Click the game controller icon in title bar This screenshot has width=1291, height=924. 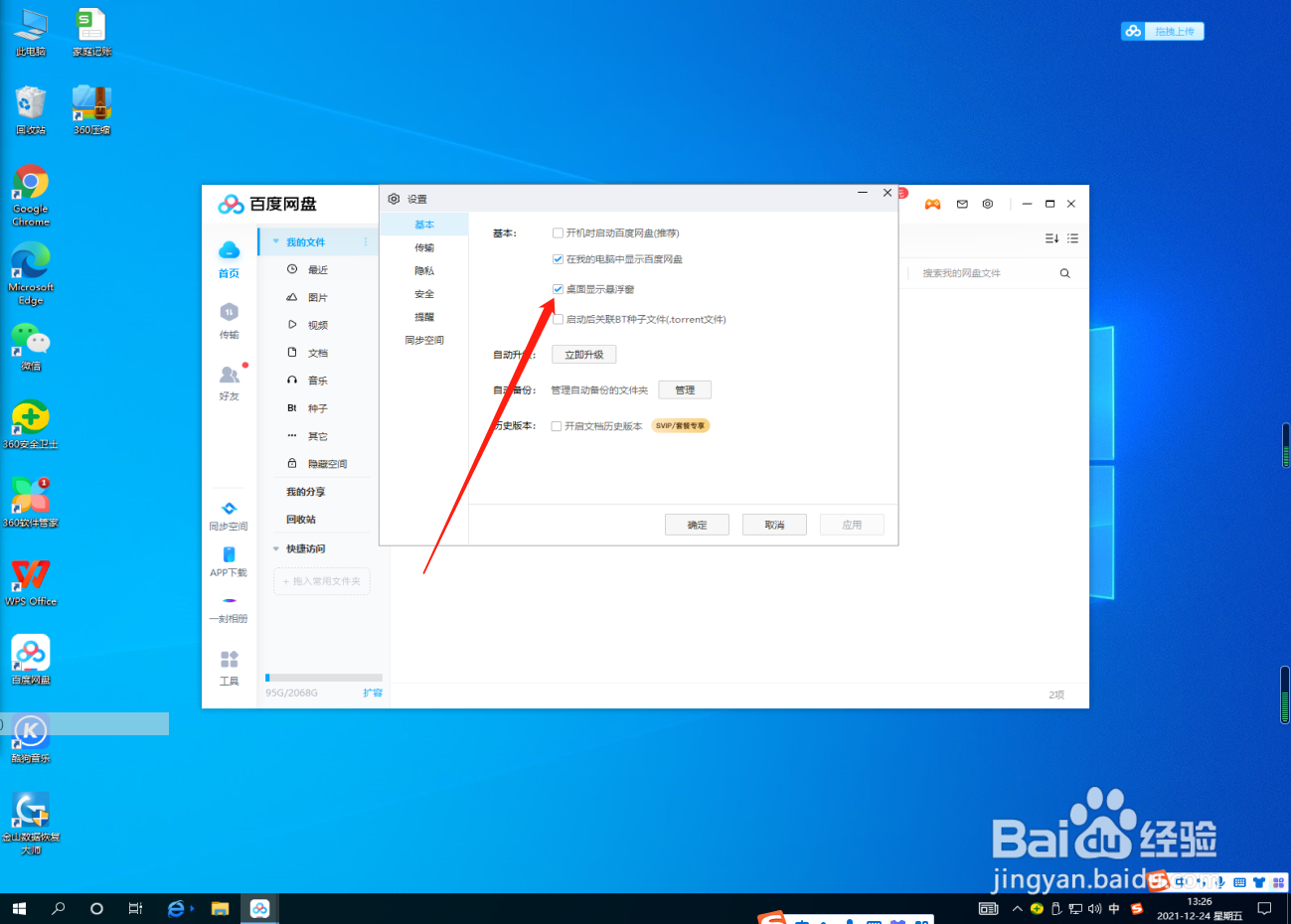point(932,204)
